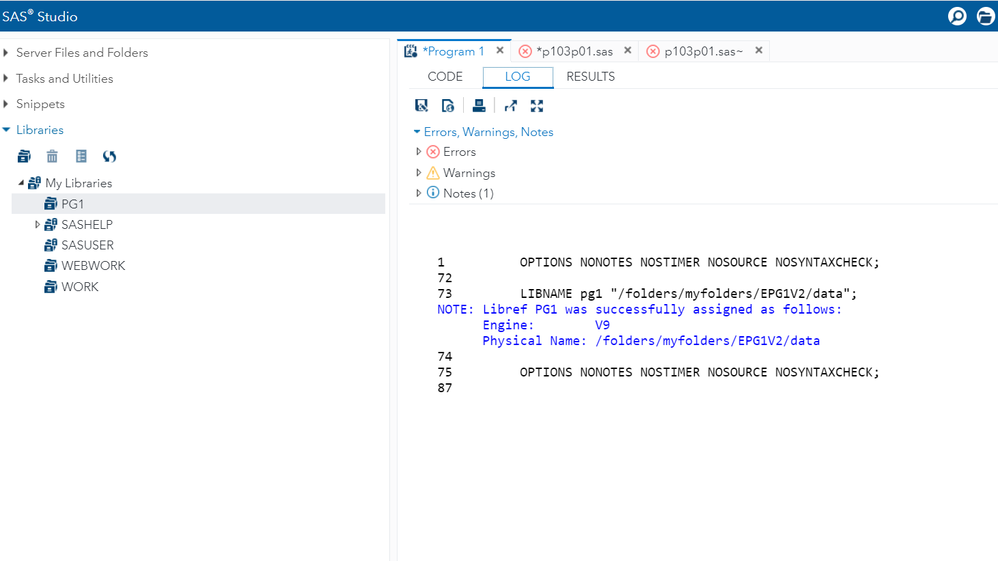Switch to the CODE tab
The width and height of the screenshot is (998, 561).
[445, 77]
